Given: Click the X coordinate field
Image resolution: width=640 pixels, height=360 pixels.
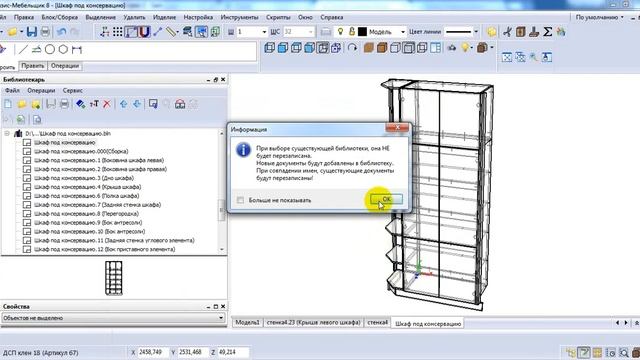Looking at the screenshot, I should pos(152,352).
